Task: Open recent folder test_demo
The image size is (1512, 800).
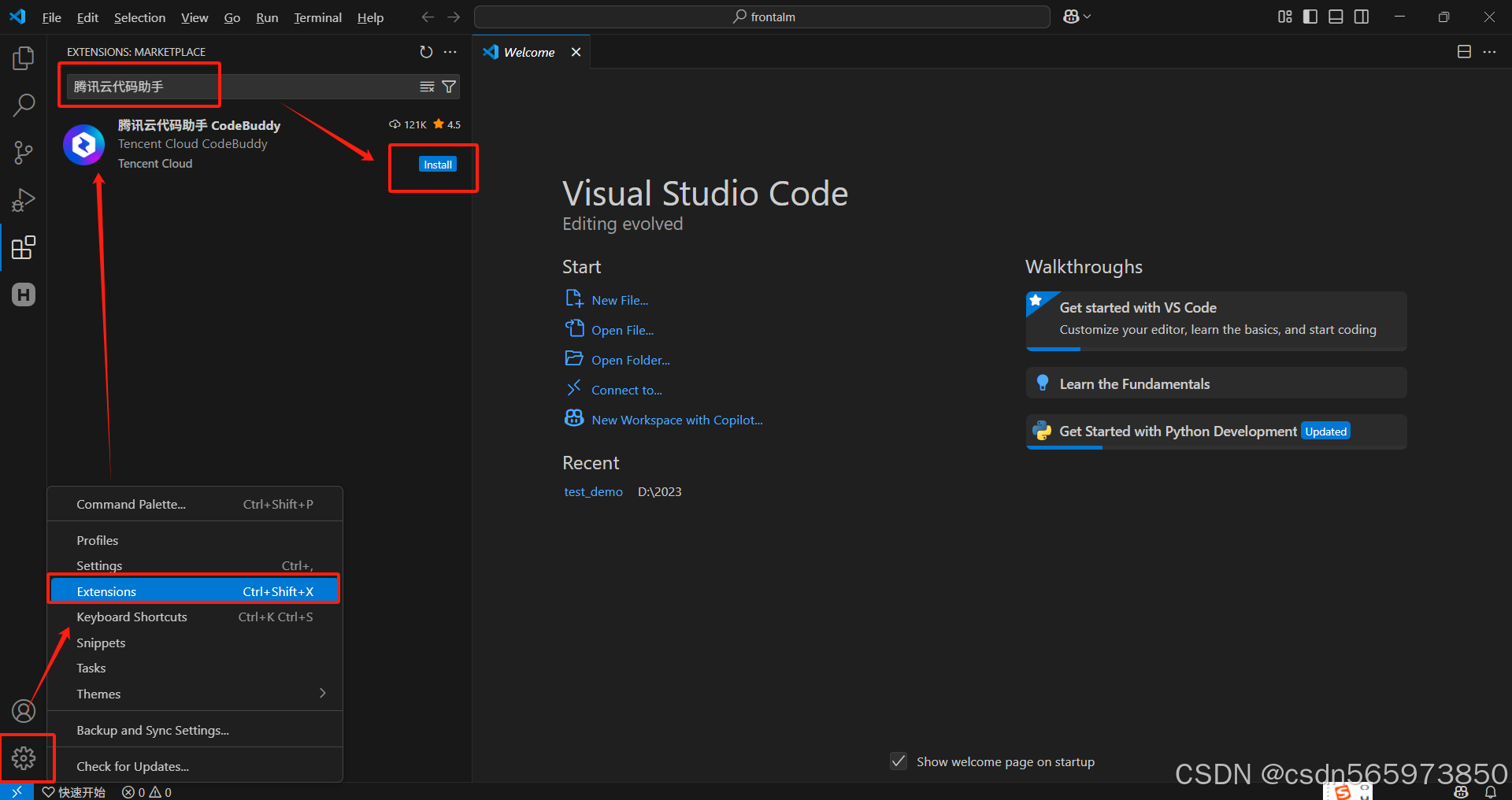Action: [x=593, y=491]
